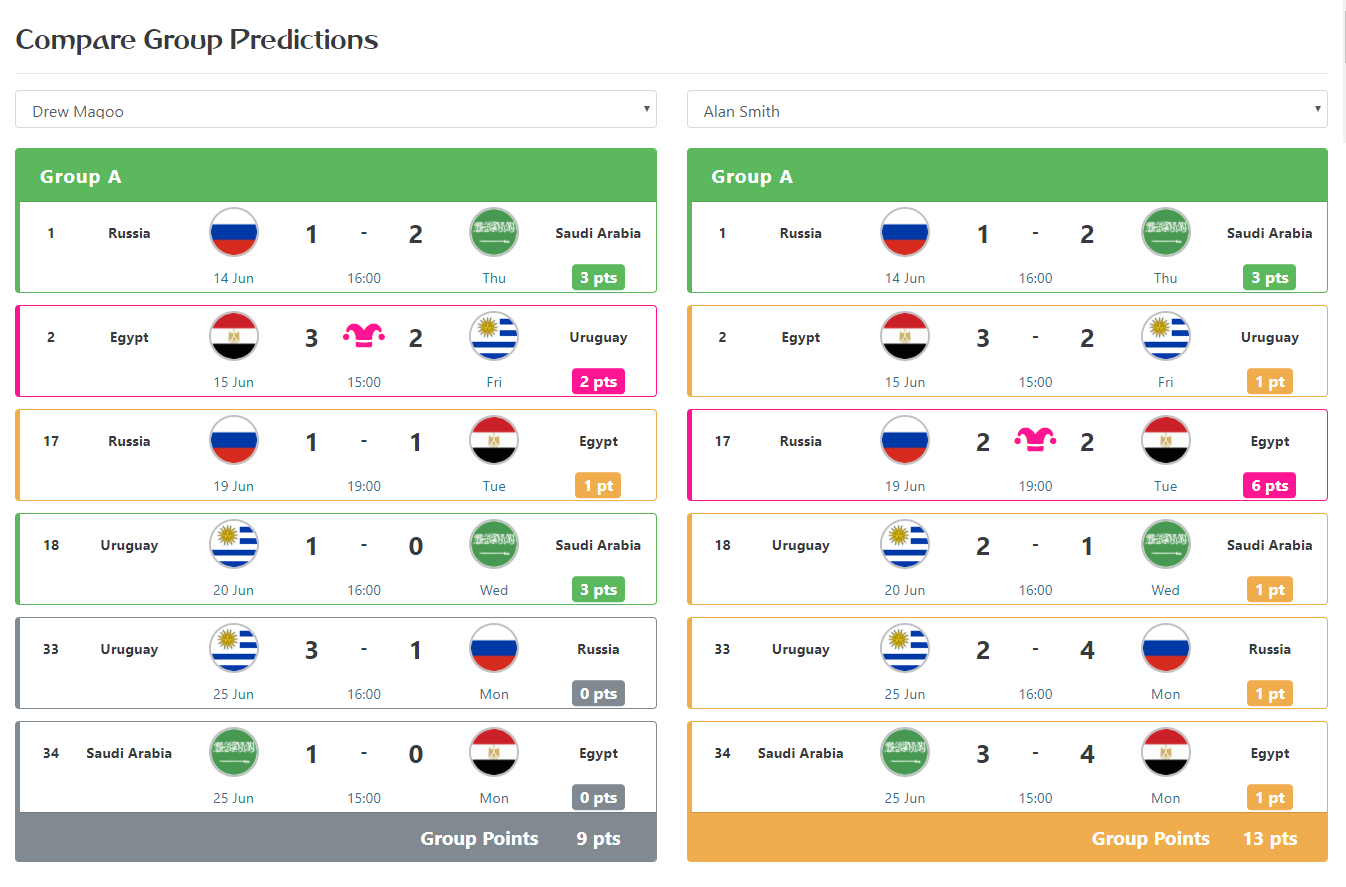Viewport: 1346px width, 887px height.
Task: Click Saudi Arabia flag in Alan's match 1
Action: [x=1166, y=233]
